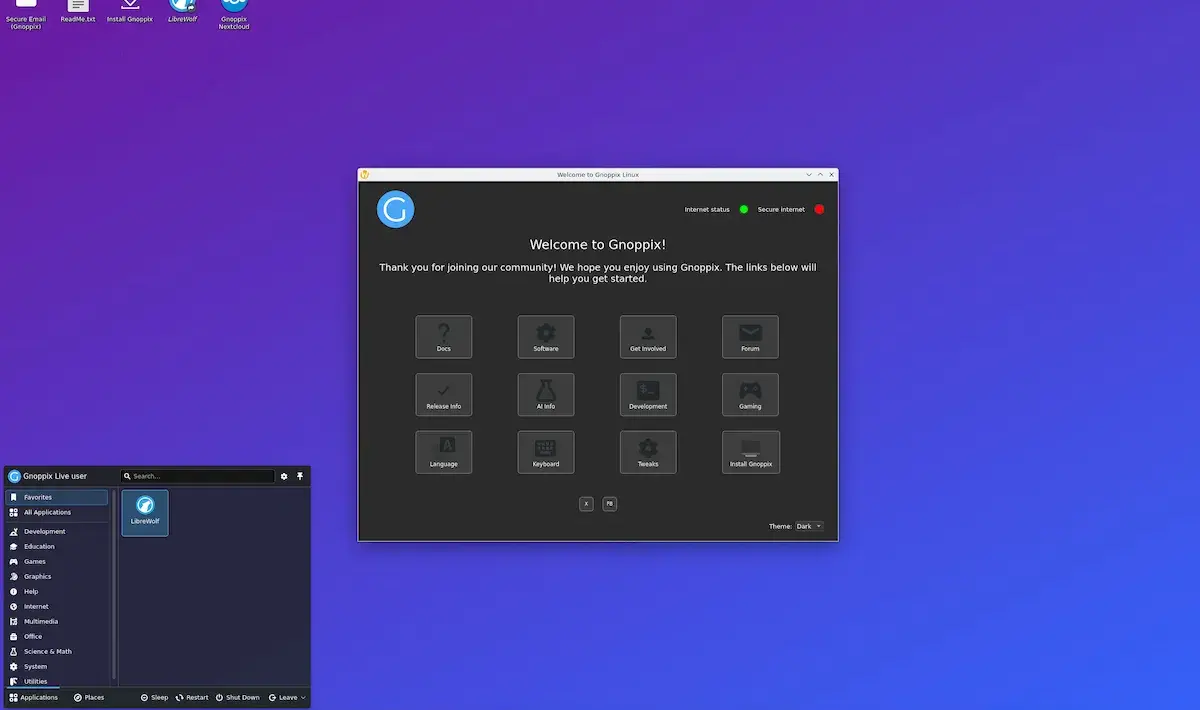Image resolution: width=1200 pixels, height=710 pixels.
Task: Open the Development category in app menu
Action: [56, 531]
